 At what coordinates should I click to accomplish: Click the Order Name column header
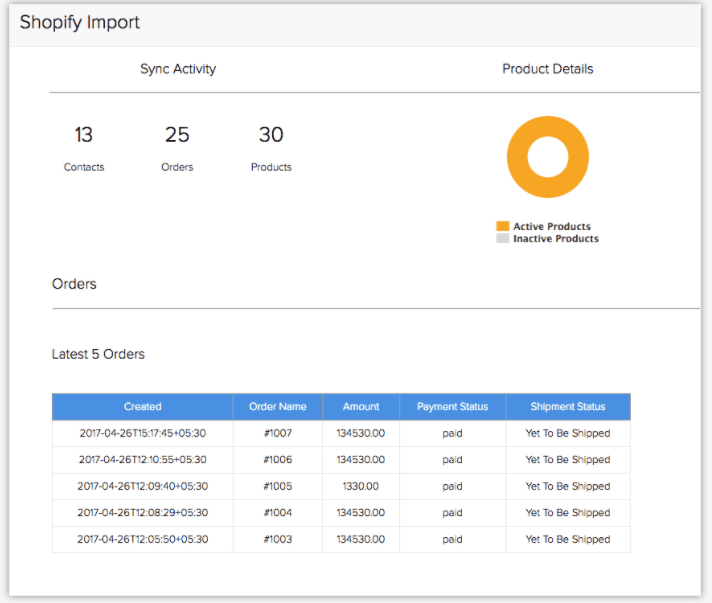tap(277, 406)
